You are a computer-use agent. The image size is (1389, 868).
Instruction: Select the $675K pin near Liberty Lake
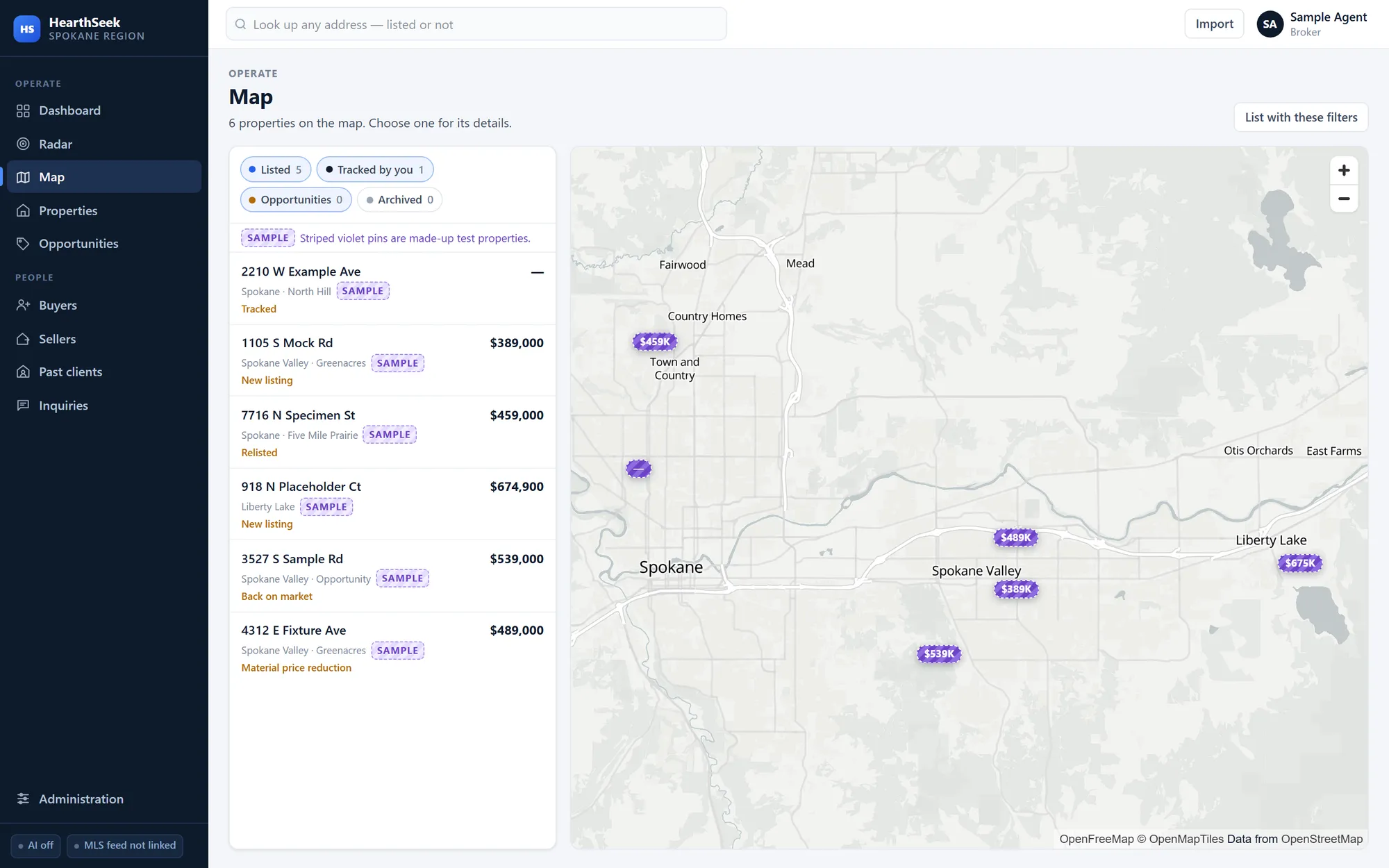pyautogui.click(x=1300, y=563)
